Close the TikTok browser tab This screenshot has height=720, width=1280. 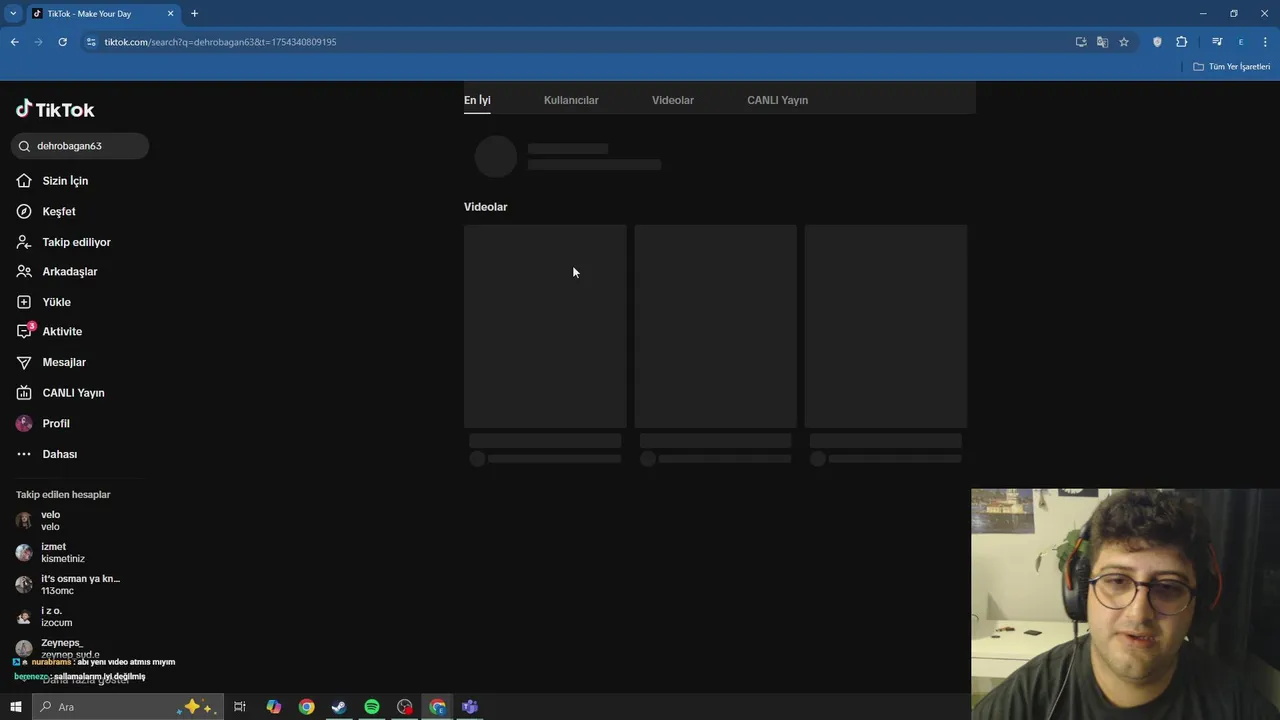pyautogui.click(x=170, y=14)
